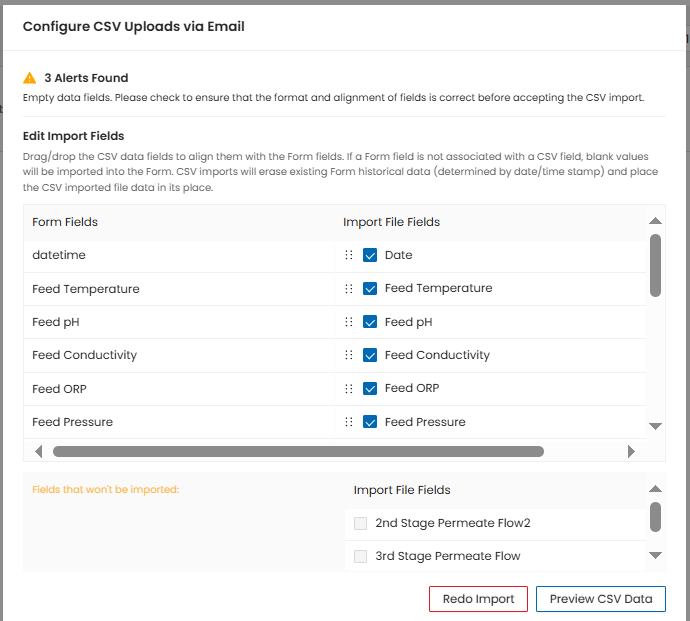This screenshot has width=690, height=621.
Task: Click drag handle beside Feed Pressure
Action: click(349, 422)
